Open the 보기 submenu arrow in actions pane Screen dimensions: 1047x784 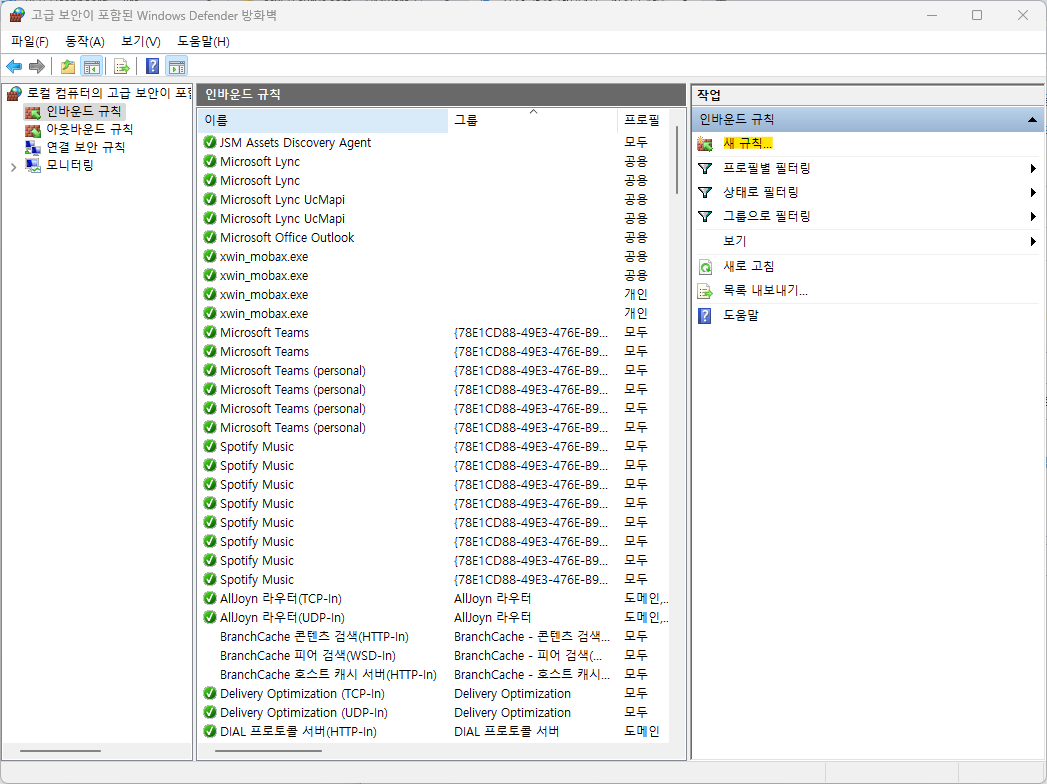1033,241
